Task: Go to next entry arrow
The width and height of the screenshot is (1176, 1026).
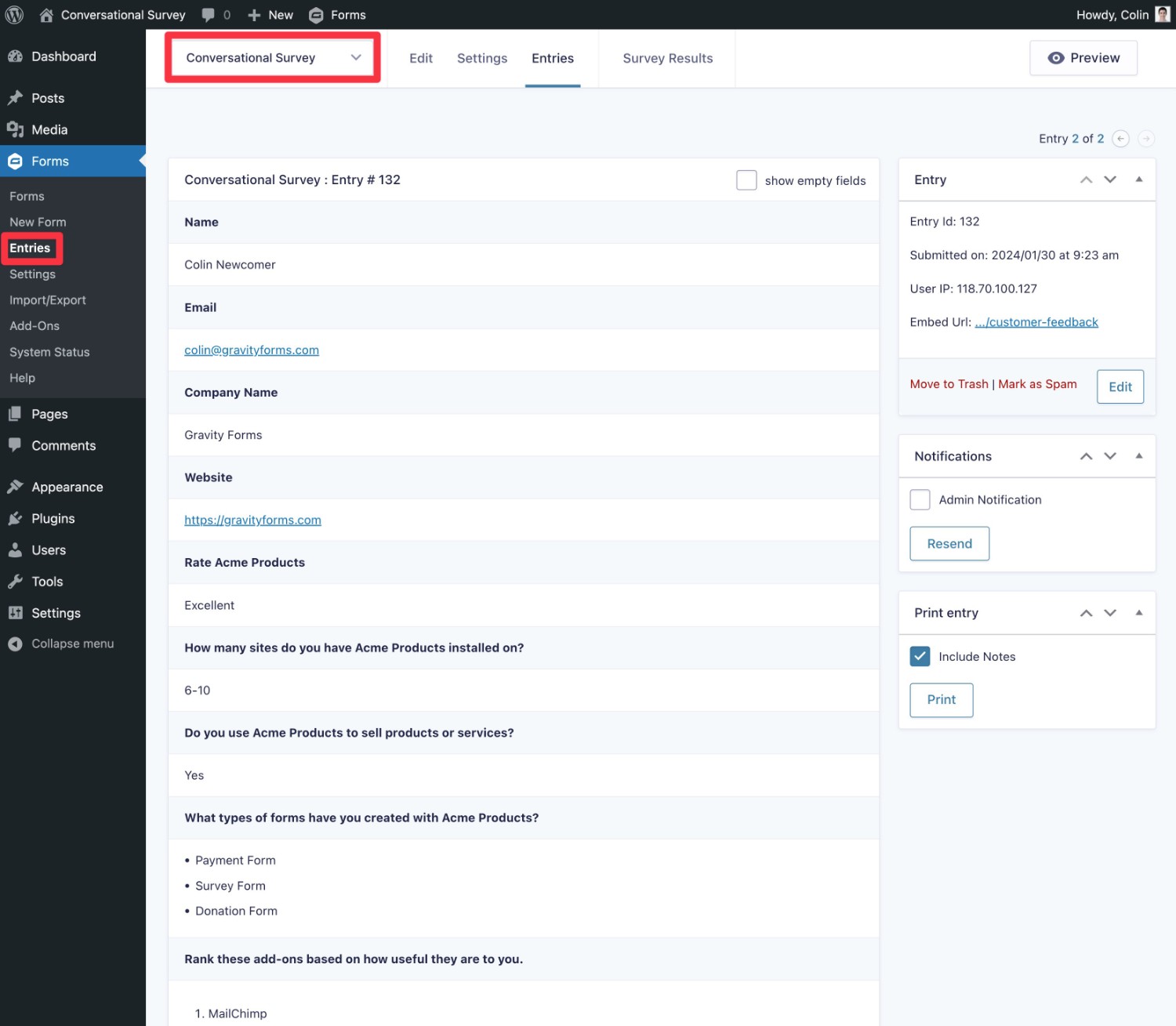Action: pos(1146,139)
